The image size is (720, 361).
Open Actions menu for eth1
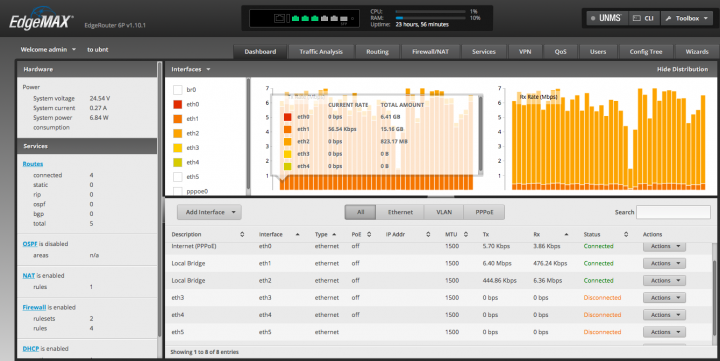click(x=664, y=264)
